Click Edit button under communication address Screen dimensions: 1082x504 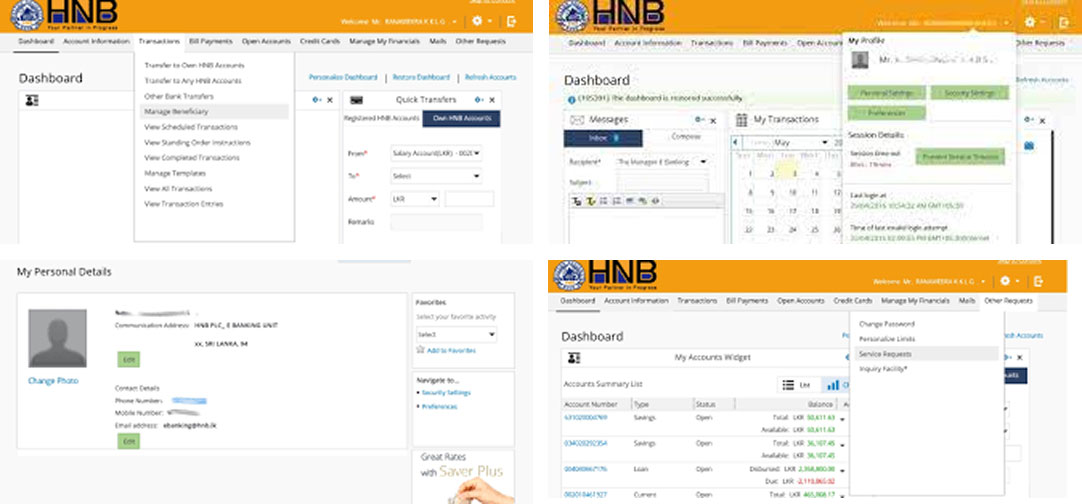tap(128, 359)
